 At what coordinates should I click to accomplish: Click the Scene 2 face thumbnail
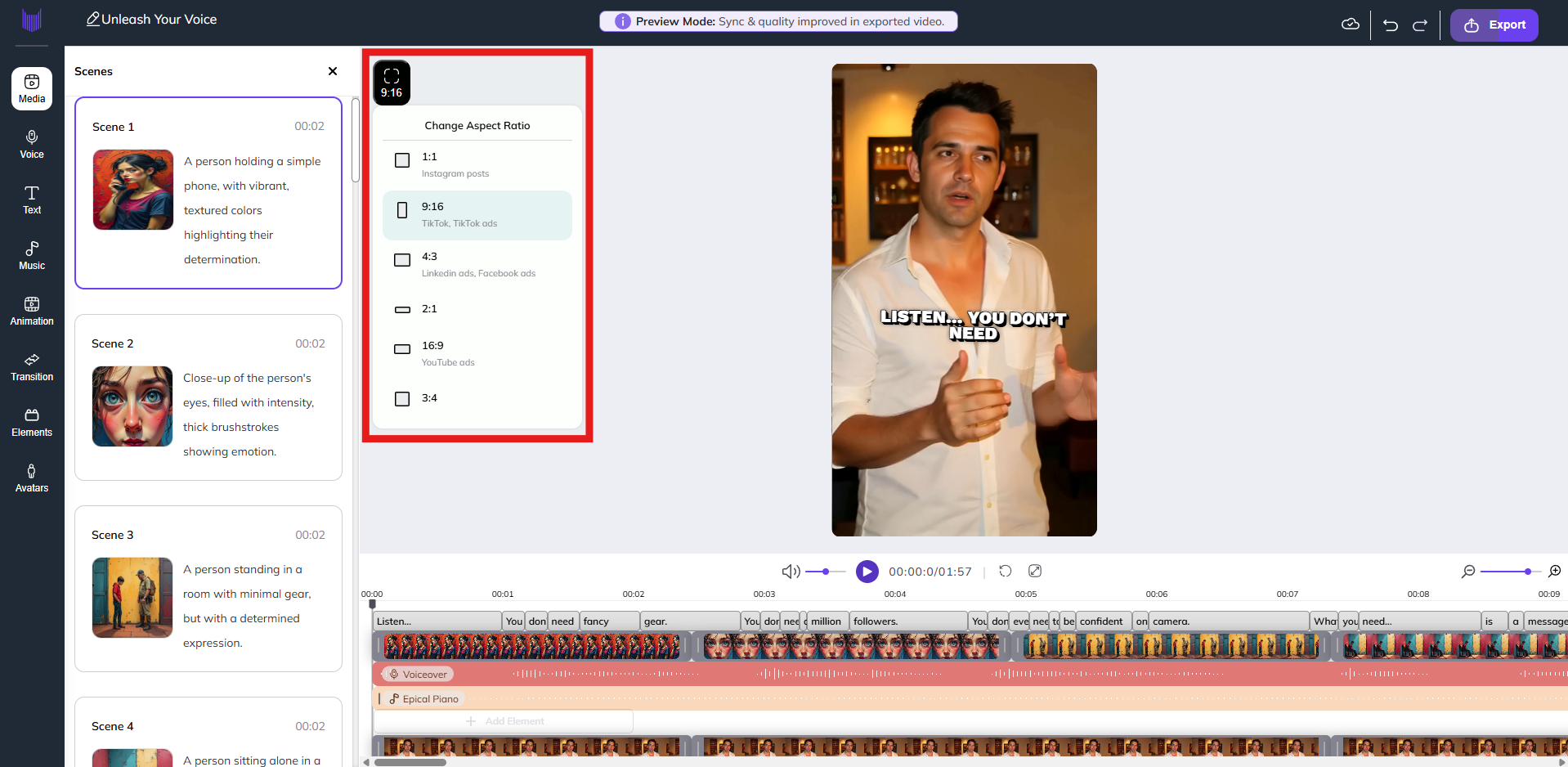(132, 406)
